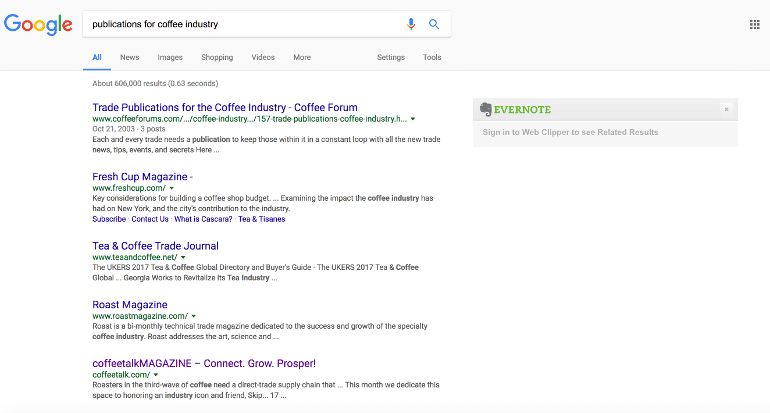
Task: Click the Evernote elephant logo
Action: 485,109
